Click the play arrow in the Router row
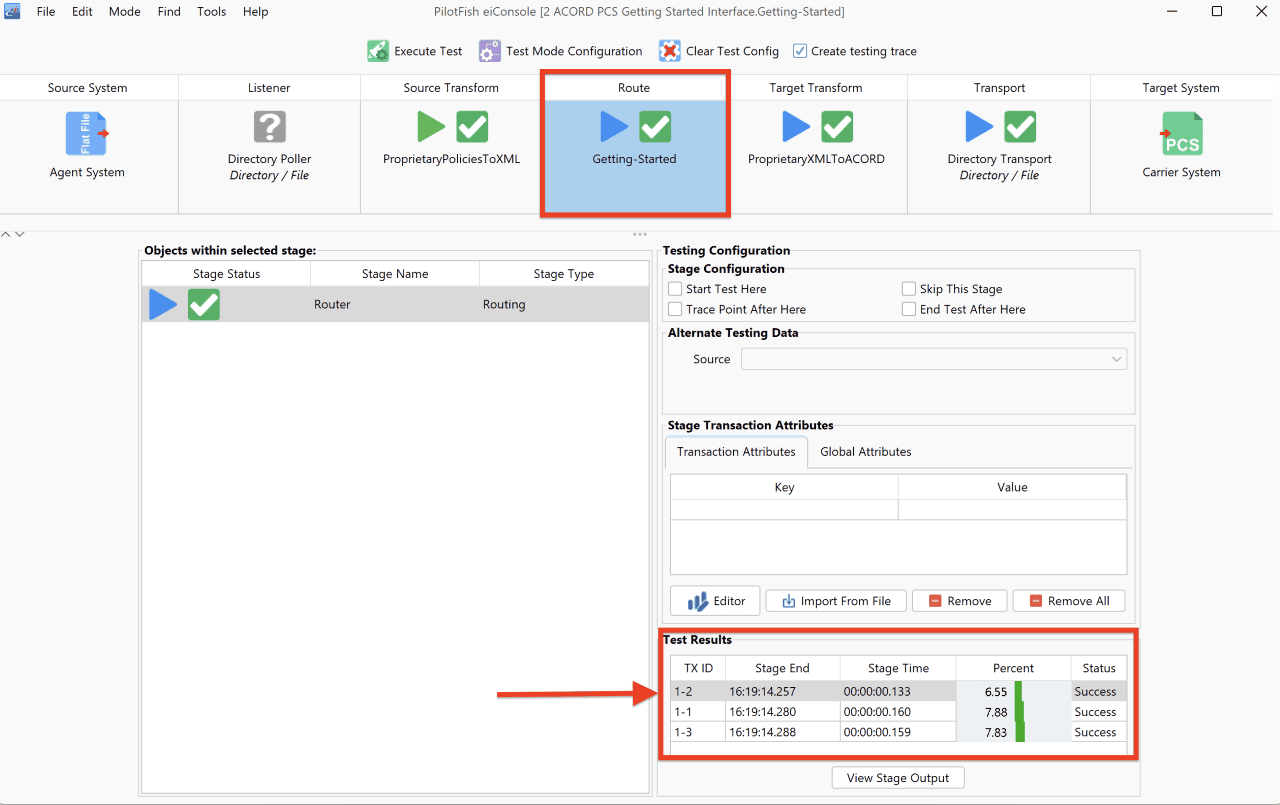Screen dimensions: 1280x805 click(x=163, y=305)
